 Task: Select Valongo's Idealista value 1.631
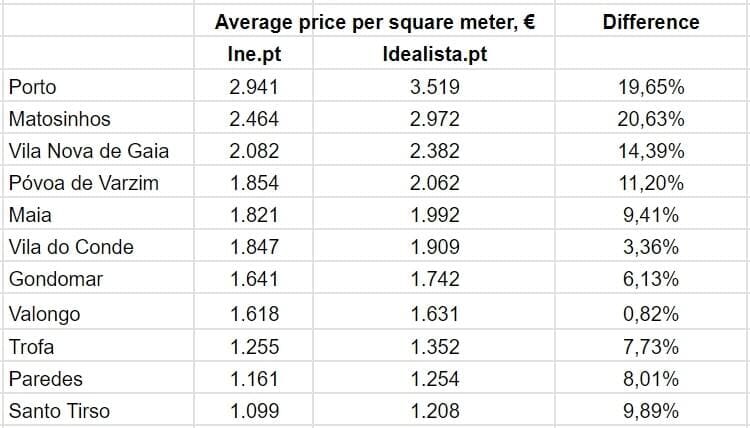point(435,314)
